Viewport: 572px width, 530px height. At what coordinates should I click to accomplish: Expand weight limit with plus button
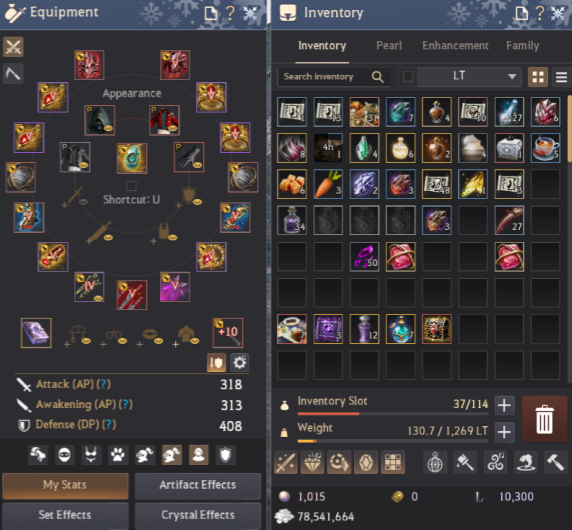pyautogui.click(x=505, y=432)
